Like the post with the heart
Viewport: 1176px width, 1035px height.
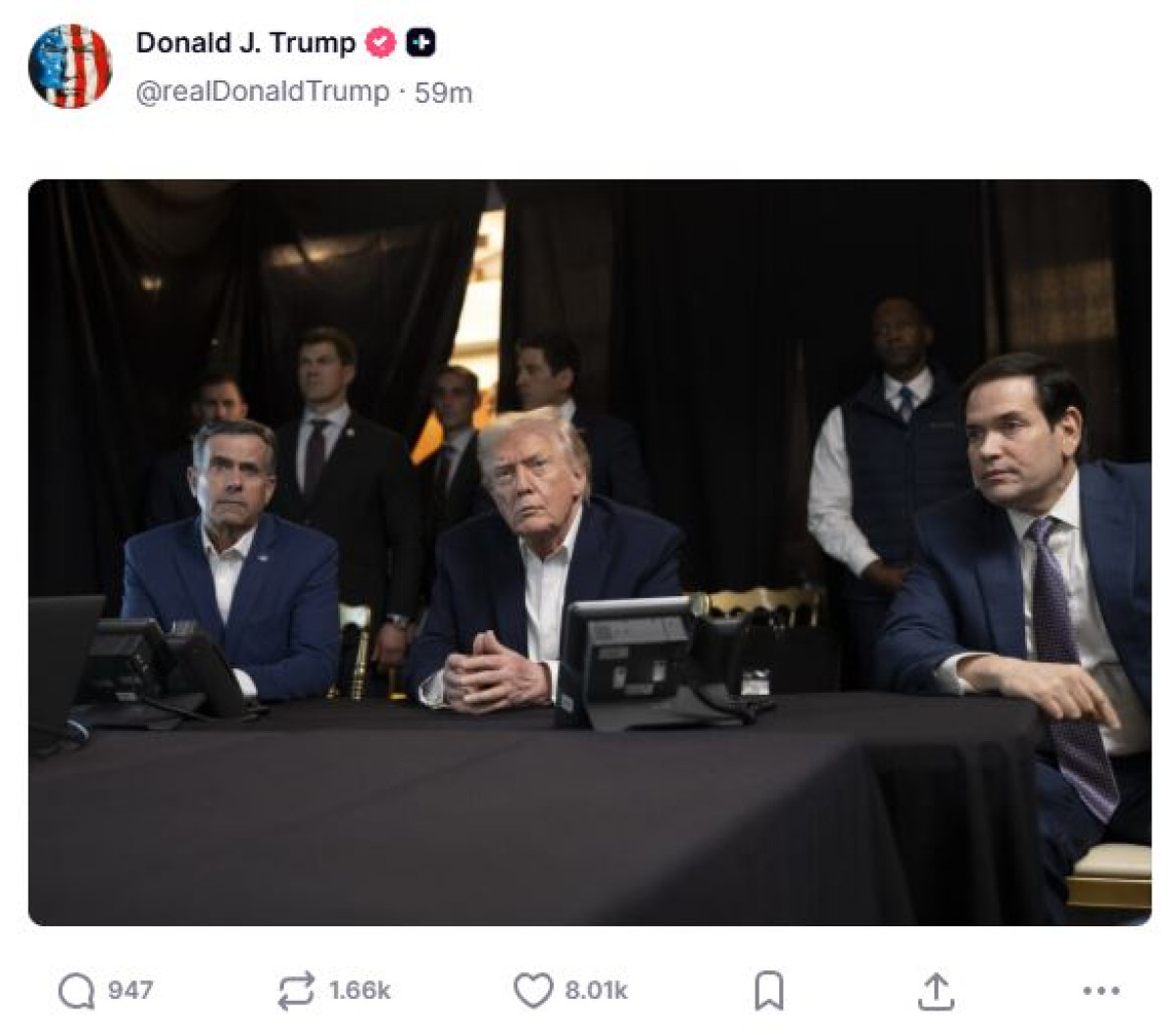[533, 991]
